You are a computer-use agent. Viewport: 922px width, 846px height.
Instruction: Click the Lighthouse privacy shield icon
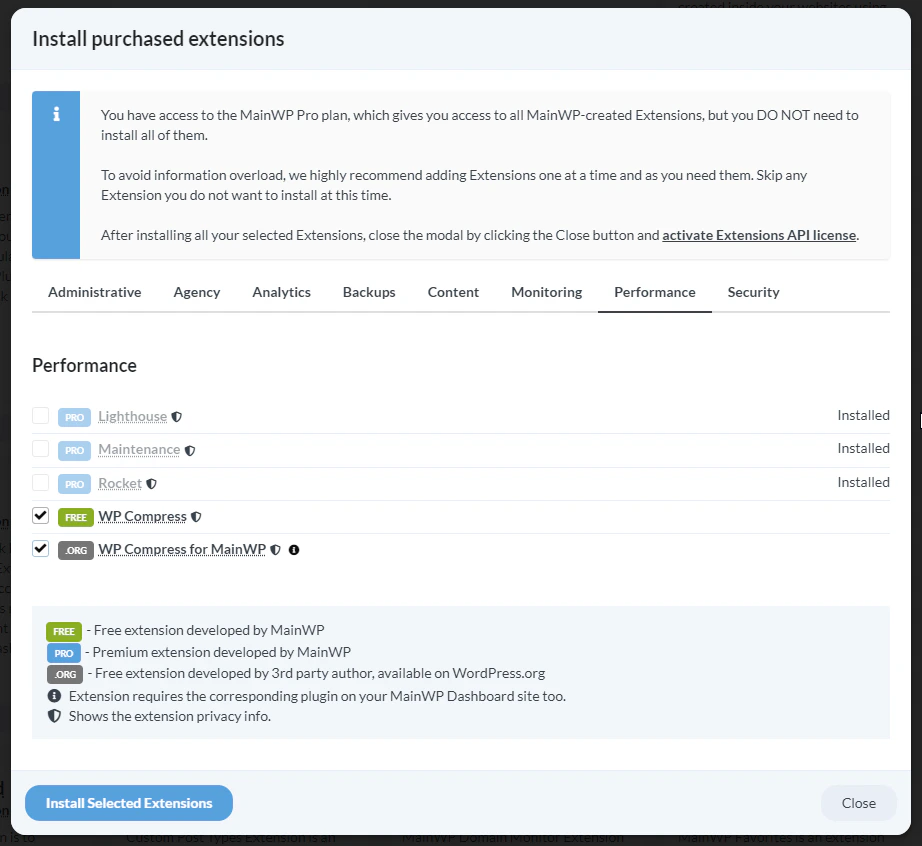click(x=176, y=417)
